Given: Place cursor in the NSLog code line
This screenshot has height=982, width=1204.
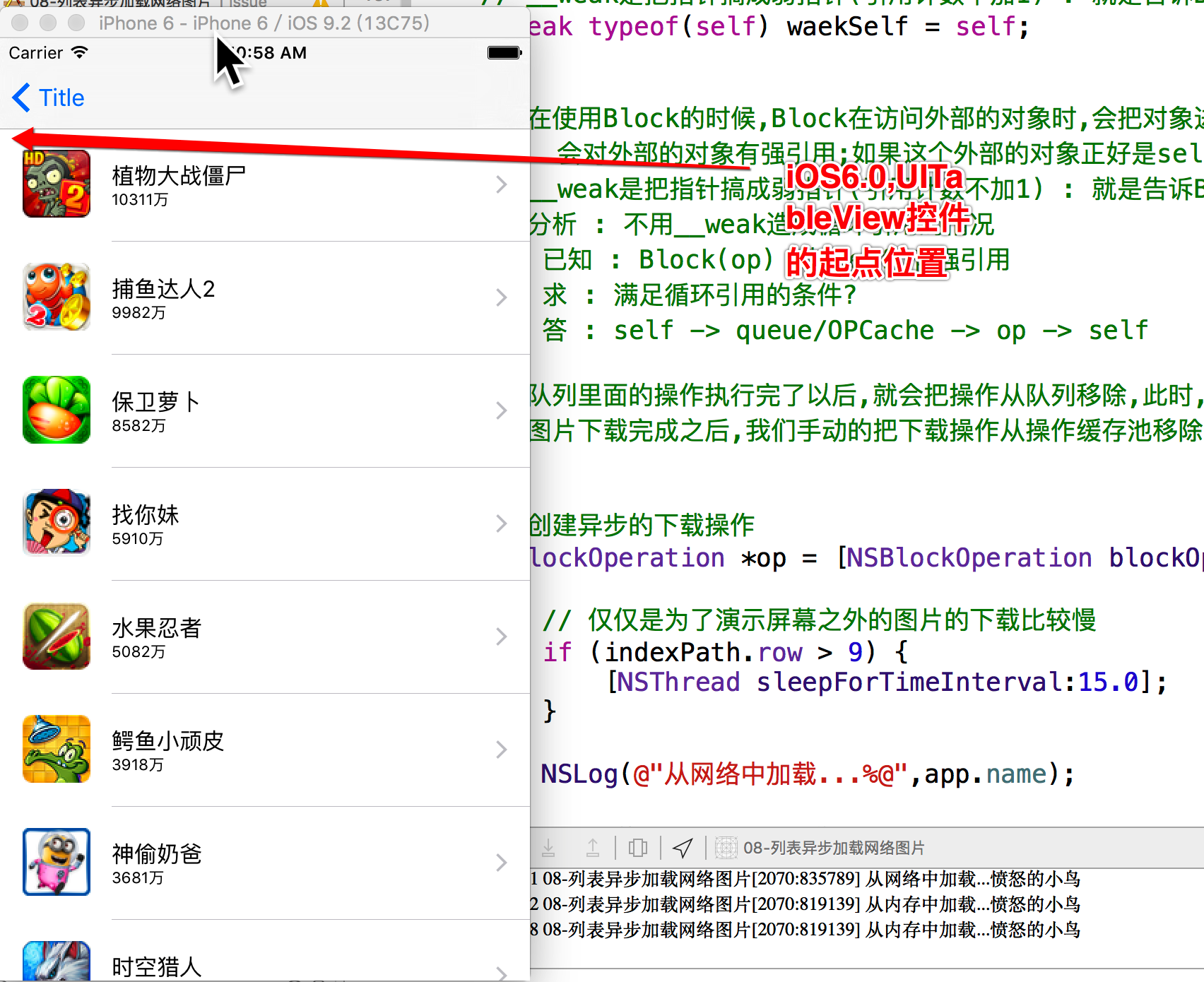Looking at the screenshot, I should (808, 774).
